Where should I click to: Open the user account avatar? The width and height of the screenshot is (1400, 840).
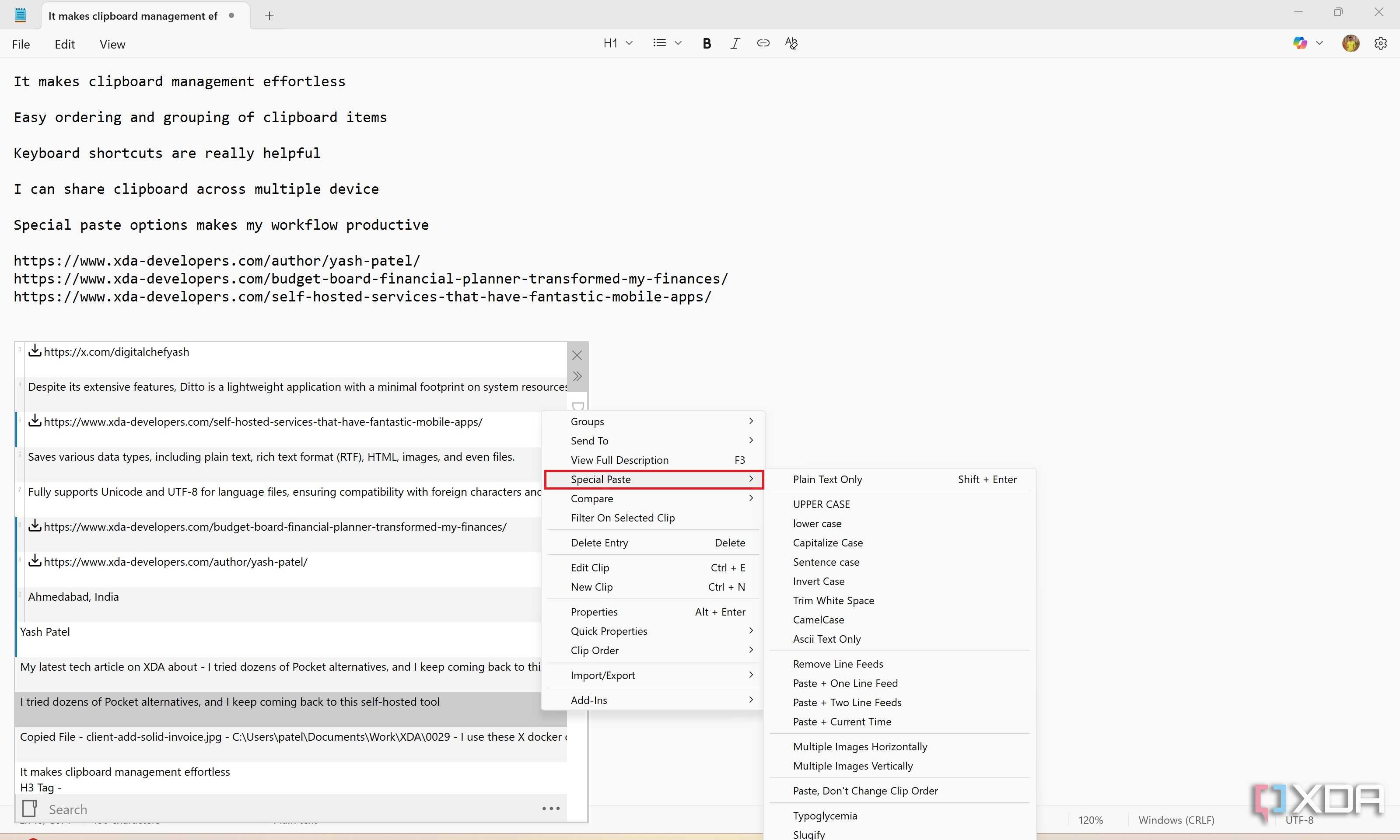pos(1350,44)
